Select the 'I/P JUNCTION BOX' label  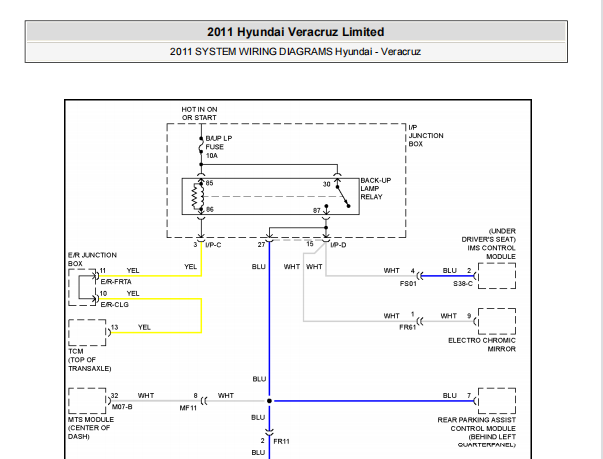pyautogui.click(x=426, y=135)
